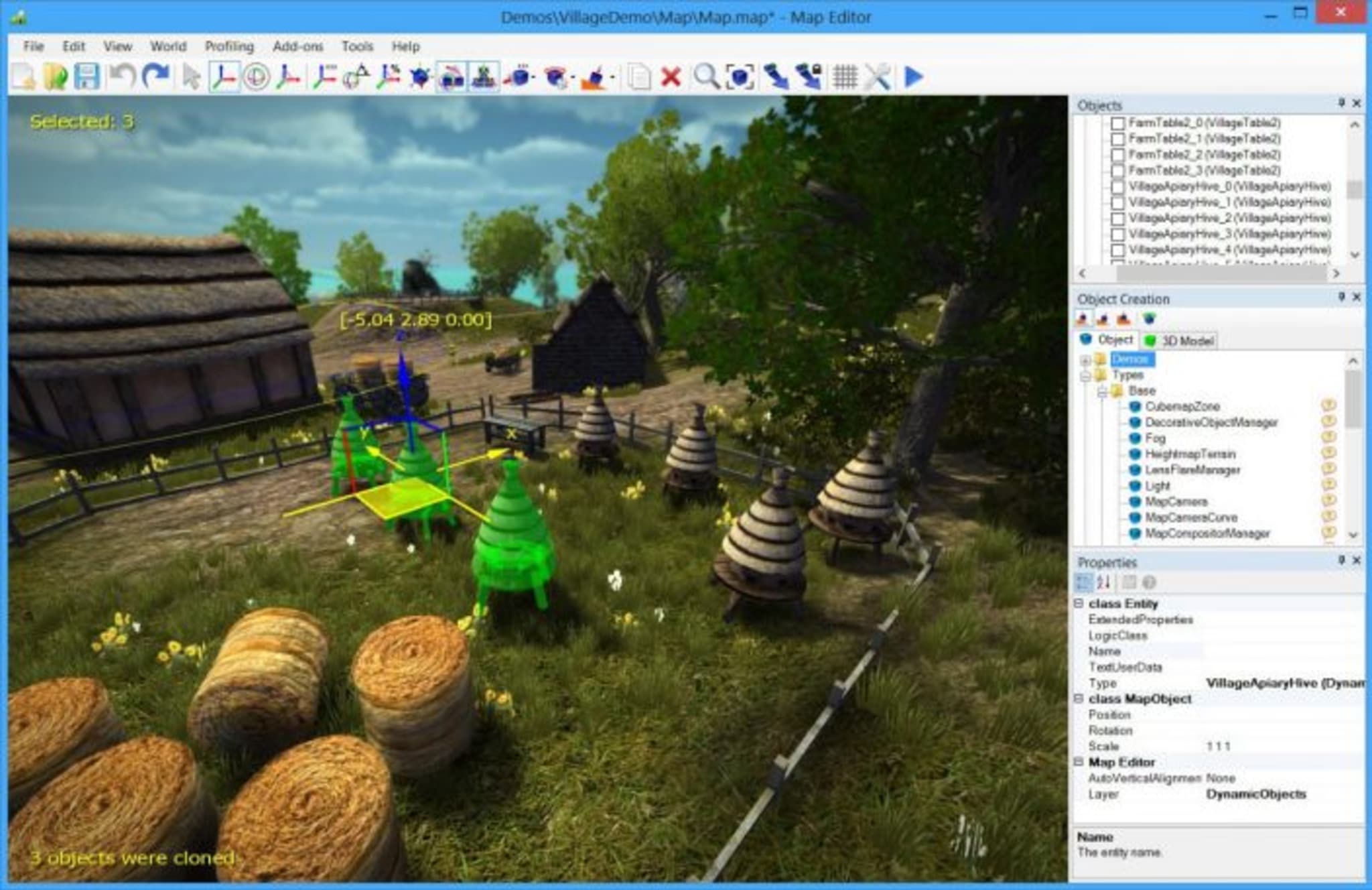Check the FarmTable2_0 checkbox
1372x890 pixels.
coord(1117,123)
